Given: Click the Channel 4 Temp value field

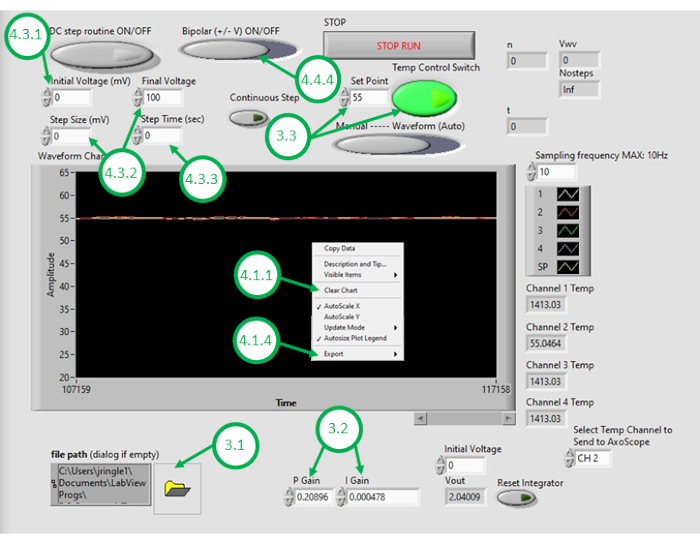Looking at the screenshot, I should 546,419.
